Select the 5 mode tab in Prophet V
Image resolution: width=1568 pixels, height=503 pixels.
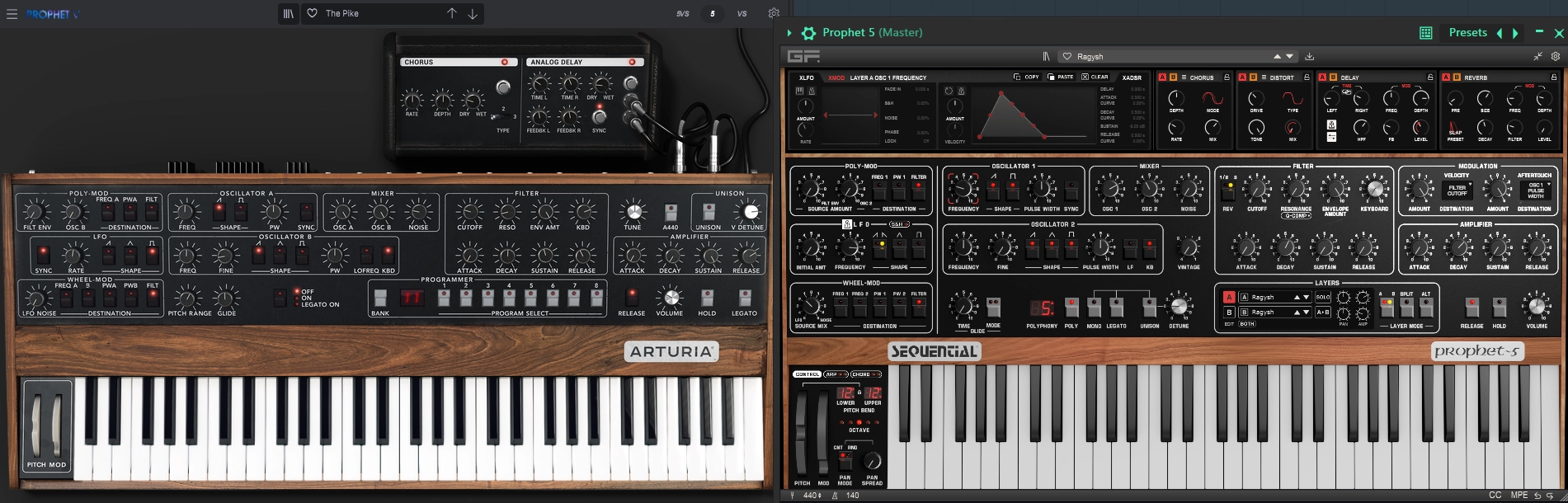(713, 14)
